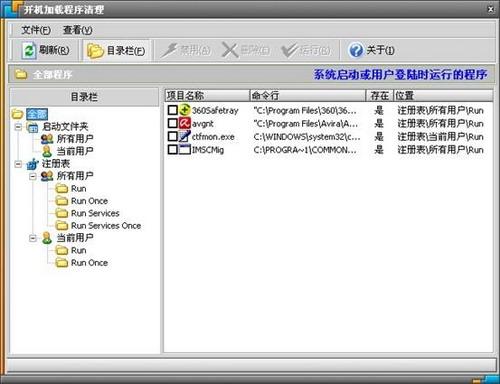Check the ctfmon.exe checkbox
Image resolution: width=500 pixels, height=384 pixels.
(172, 136)
